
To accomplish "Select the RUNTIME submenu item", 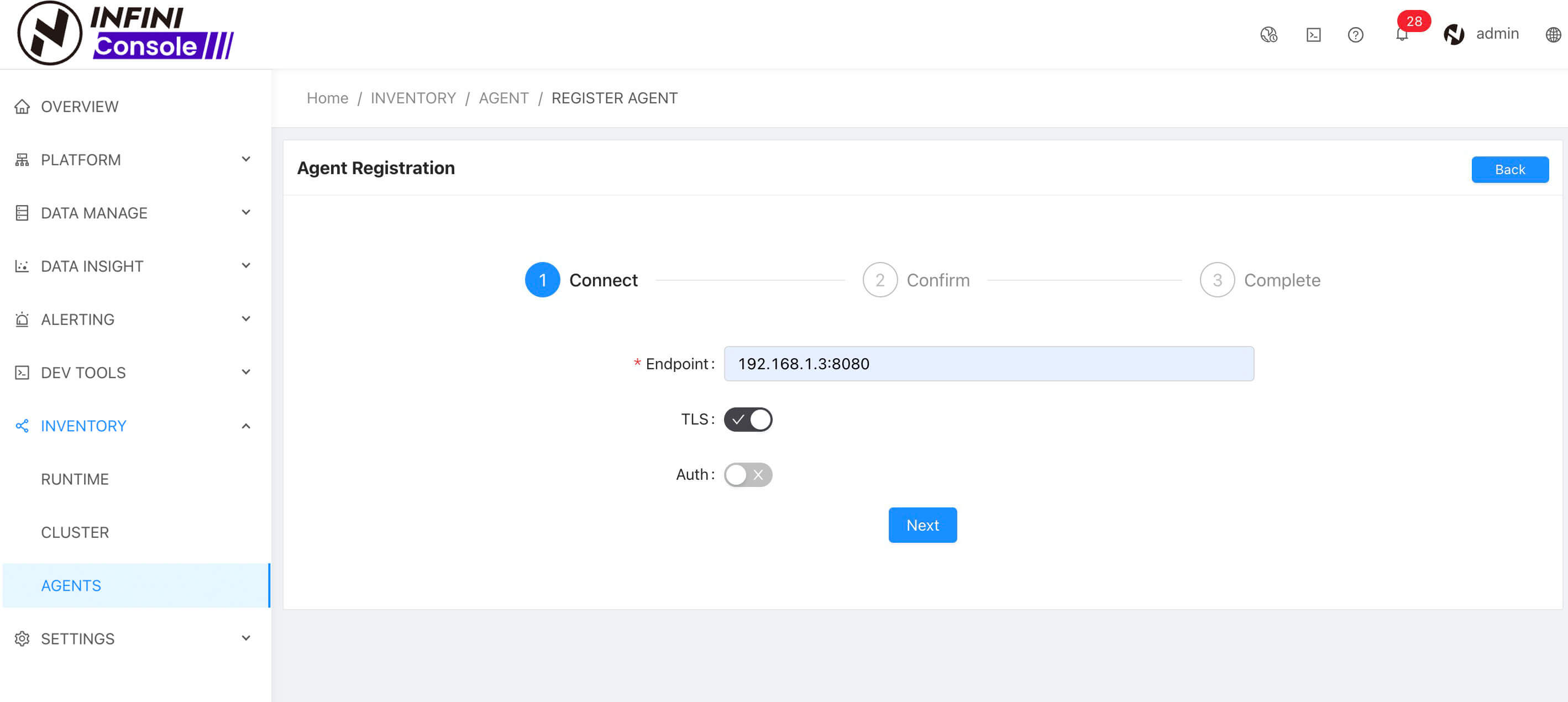I will (75, 479).
